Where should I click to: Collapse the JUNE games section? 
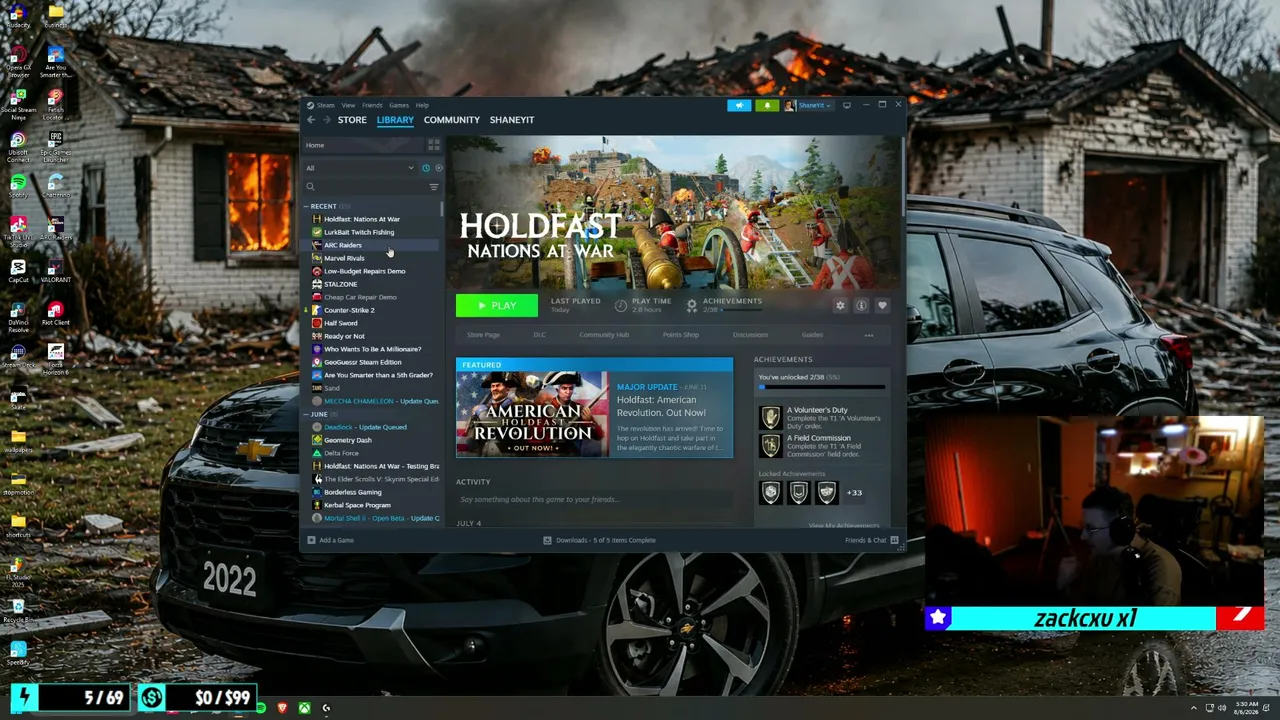click(x=306, y=414)
